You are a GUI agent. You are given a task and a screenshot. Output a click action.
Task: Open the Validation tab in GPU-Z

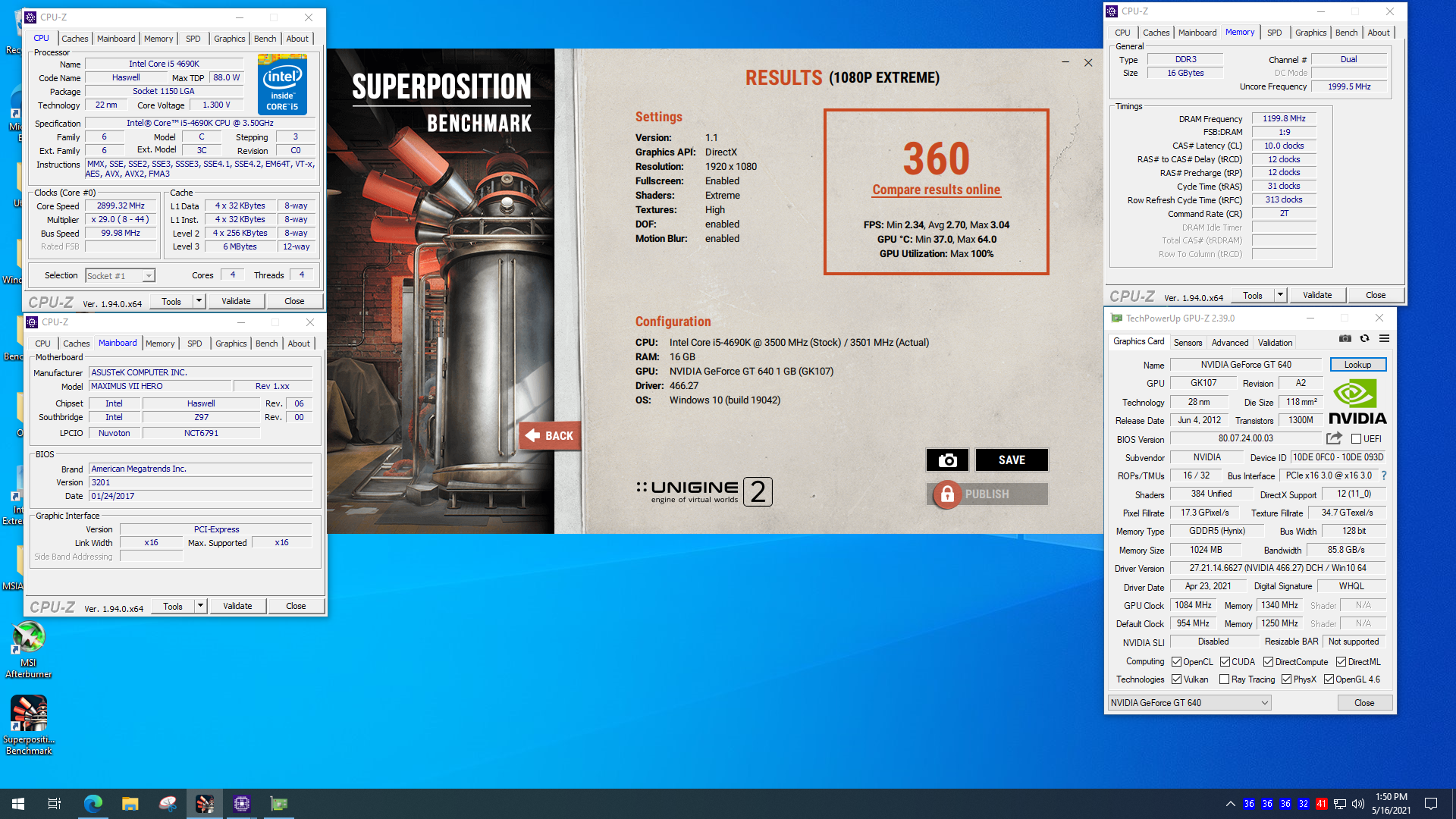pyautogui.click(x=1275, y=343)
